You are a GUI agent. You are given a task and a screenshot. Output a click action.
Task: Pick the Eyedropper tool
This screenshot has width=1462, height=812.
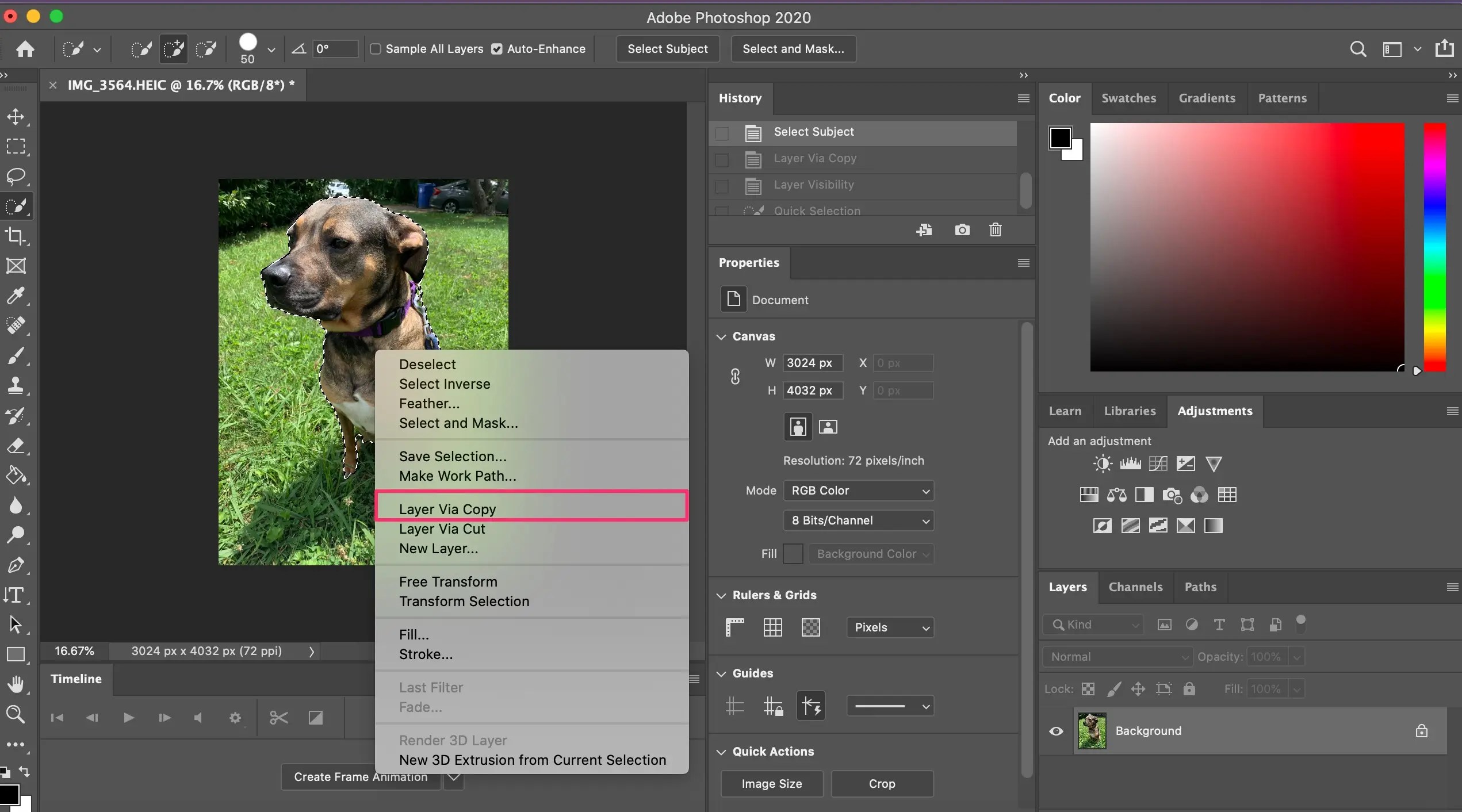click(x=16, y=296)
